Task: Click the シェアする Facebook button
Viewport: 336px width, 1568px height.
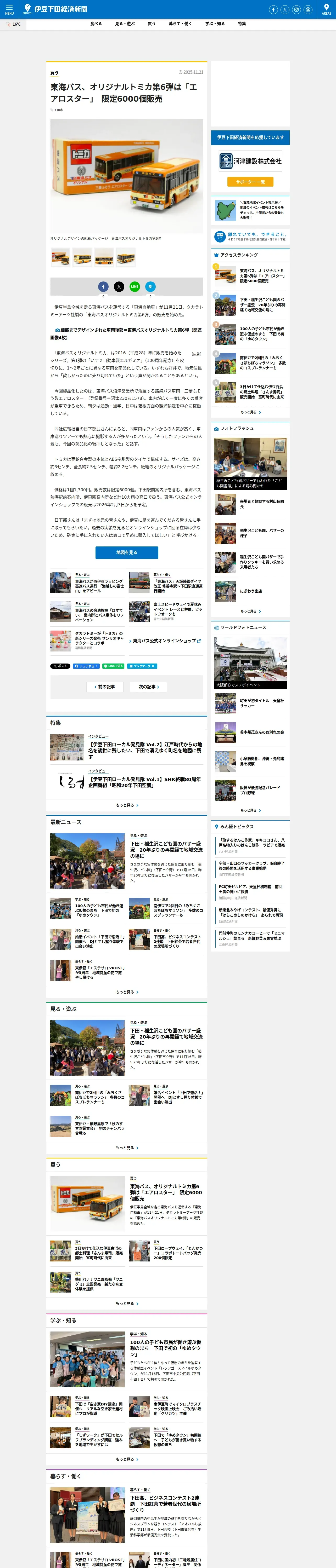Action: point(86,666)
